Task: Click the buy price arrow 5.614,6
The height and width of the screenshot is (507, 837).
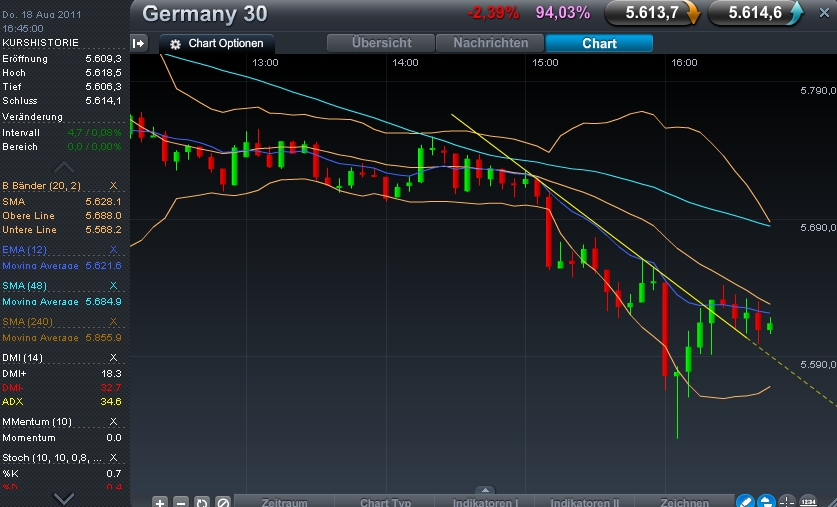Action: (x=795, y=13)
